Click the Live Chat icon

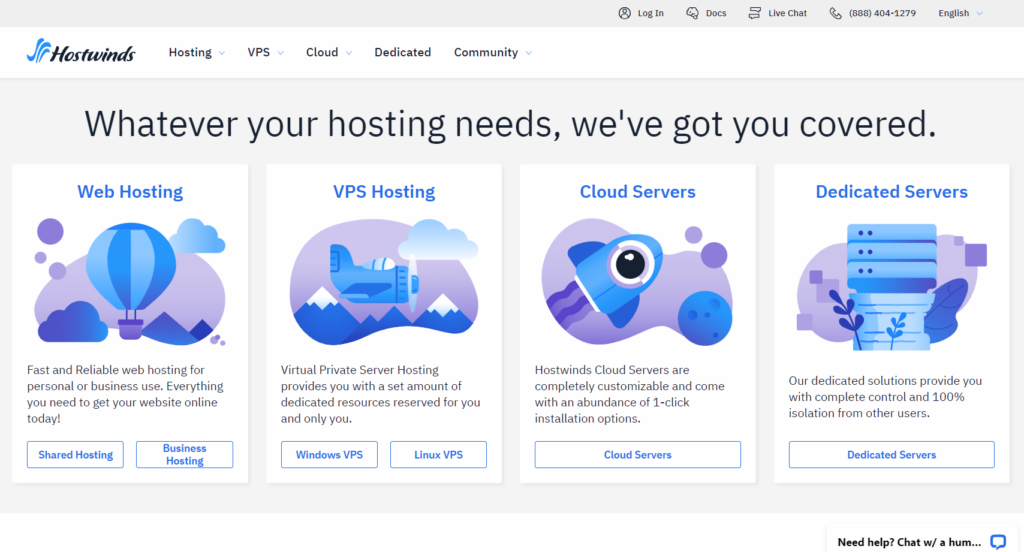tap(754, 13)
